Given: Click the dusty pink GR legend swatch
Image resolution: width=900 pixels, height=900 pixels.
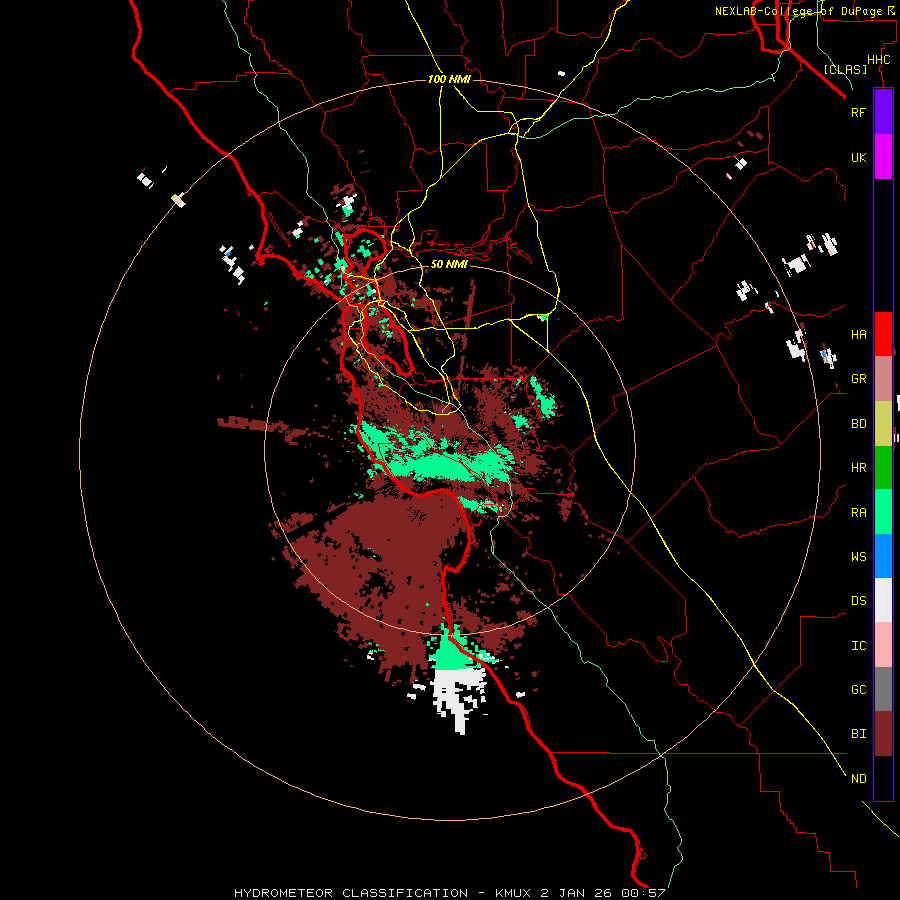Looking at the screenshot, I should click(883, 379).
